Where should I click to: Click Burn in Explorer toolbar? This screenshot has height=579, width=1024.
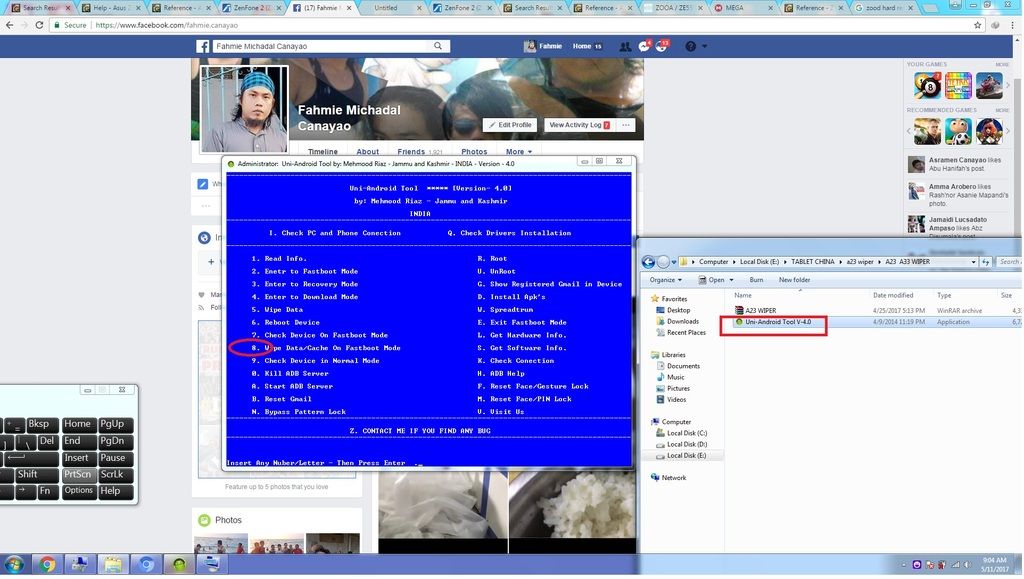[756, 280]
